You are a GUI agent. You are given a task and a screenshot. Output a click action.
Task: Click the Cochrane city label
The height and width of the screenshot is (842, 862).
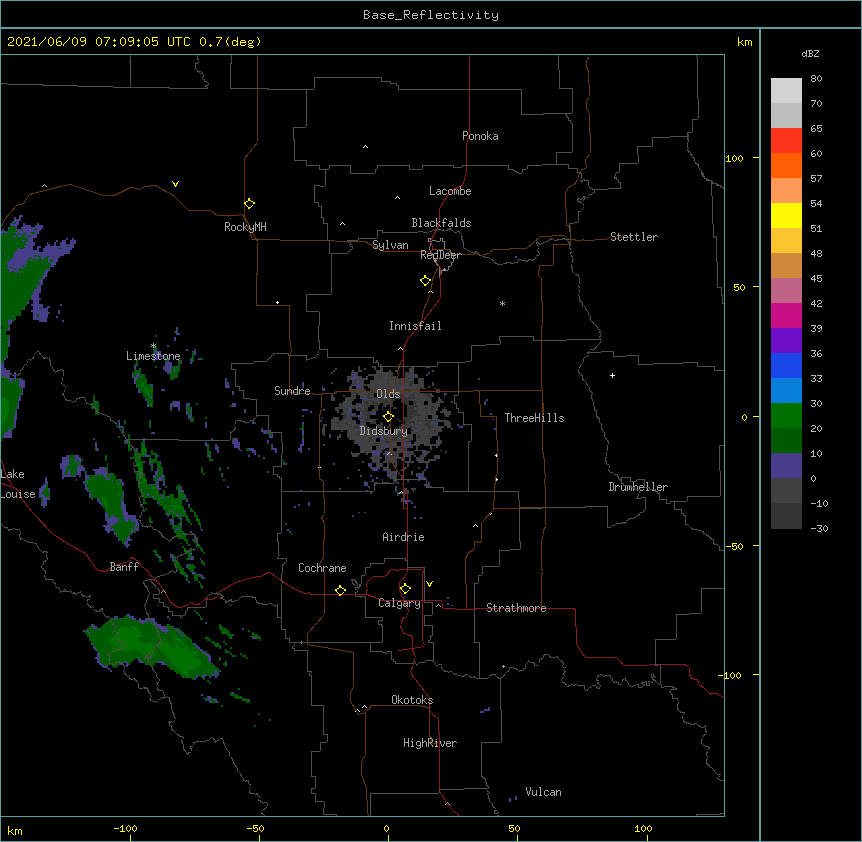(322, 568)
